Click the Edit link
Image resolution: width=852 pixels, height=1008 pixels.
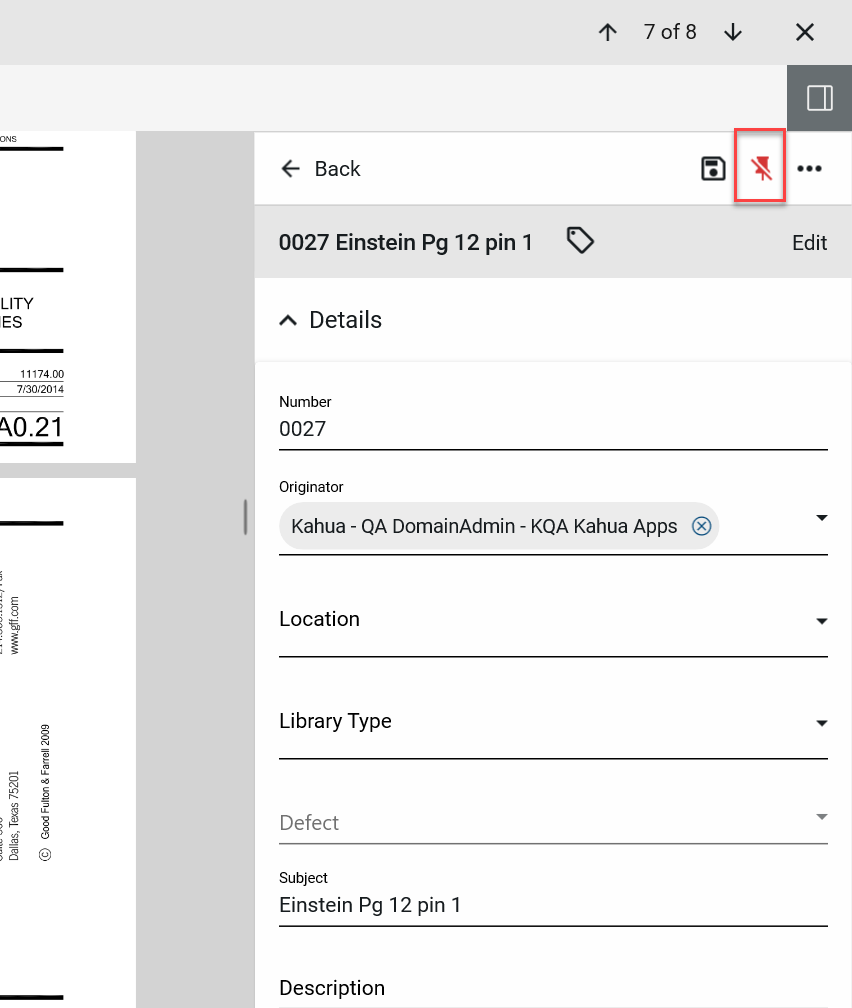[x=809, y=243]
